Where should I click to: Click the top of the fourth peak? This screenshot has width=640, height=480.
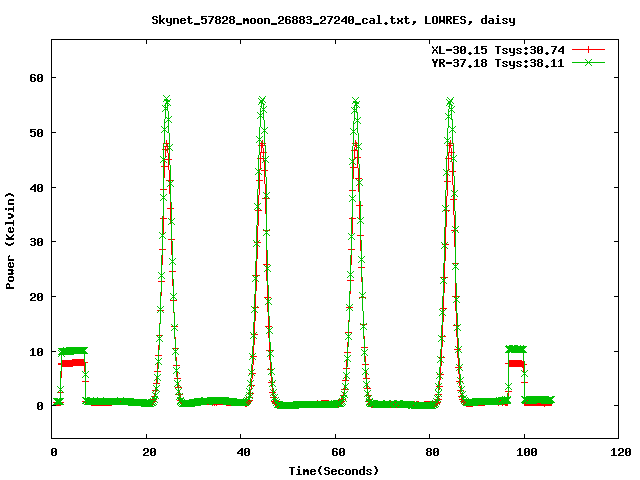coord(450,101)
